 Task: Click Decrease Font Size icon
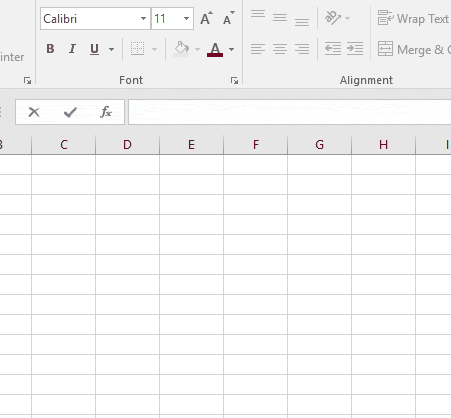pos(229,18)
